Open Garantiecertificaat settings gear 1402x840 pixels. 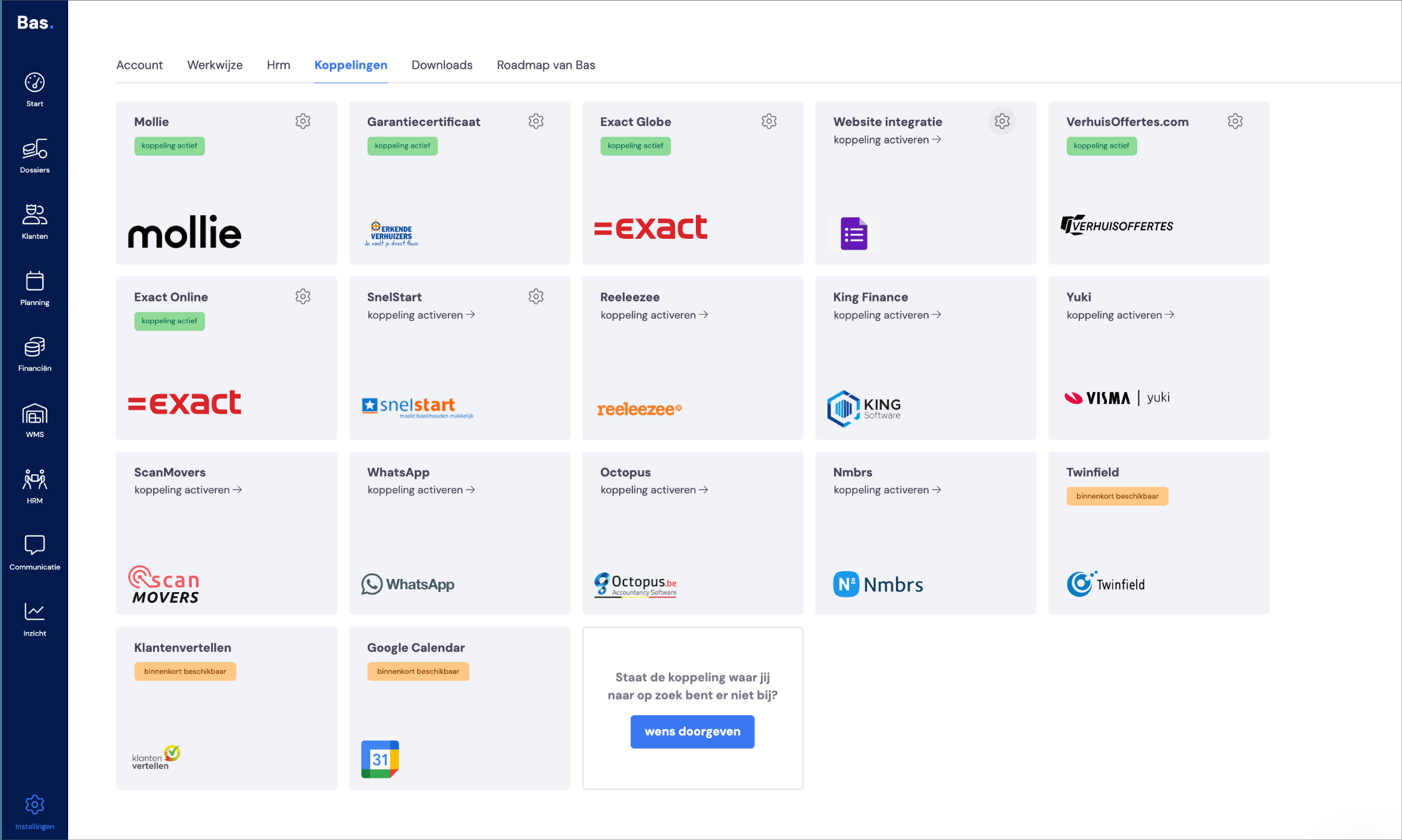pyautogui.click(x=536, y=121)
